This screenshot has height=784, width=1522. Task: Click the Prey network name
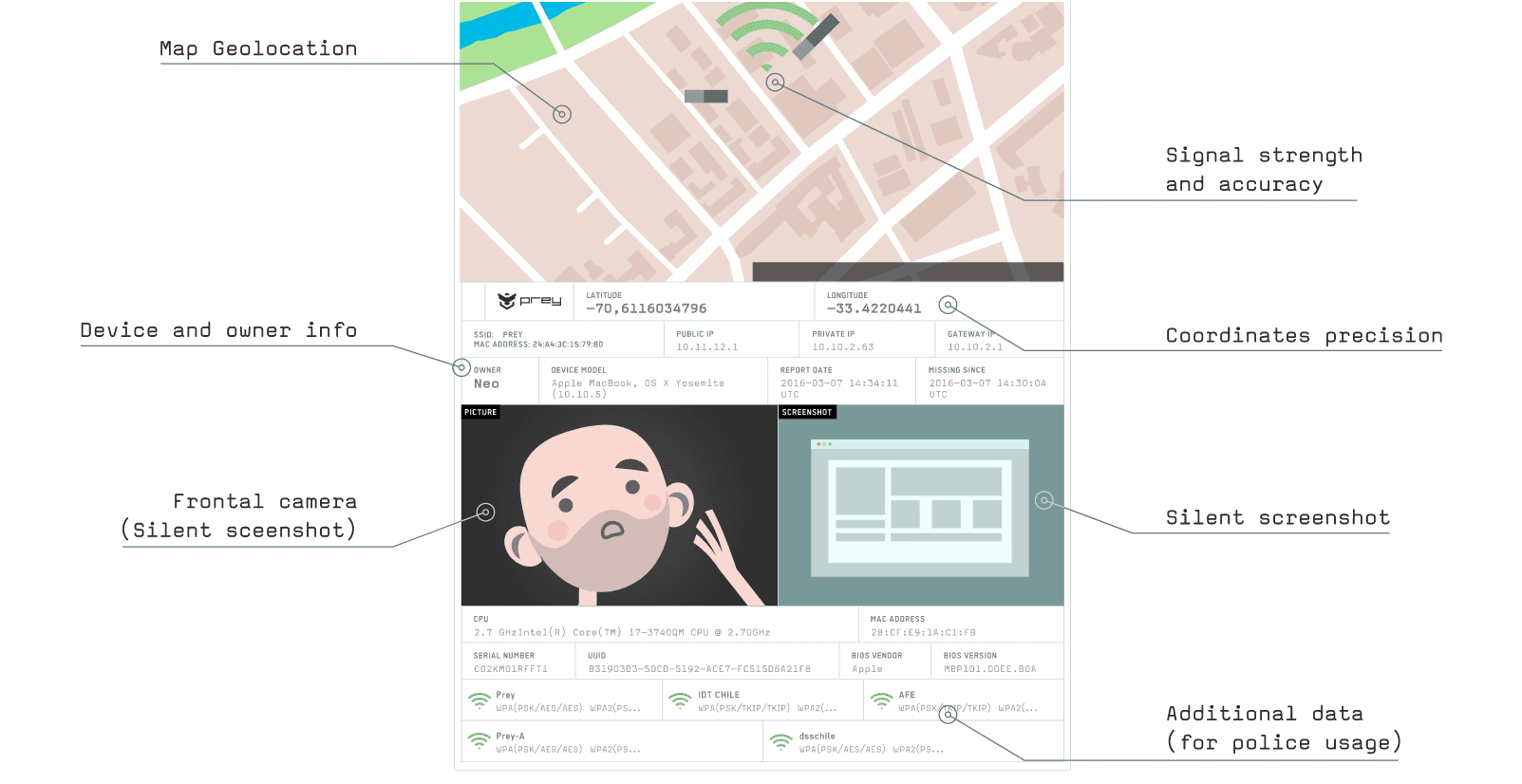[x=505, y=695]
